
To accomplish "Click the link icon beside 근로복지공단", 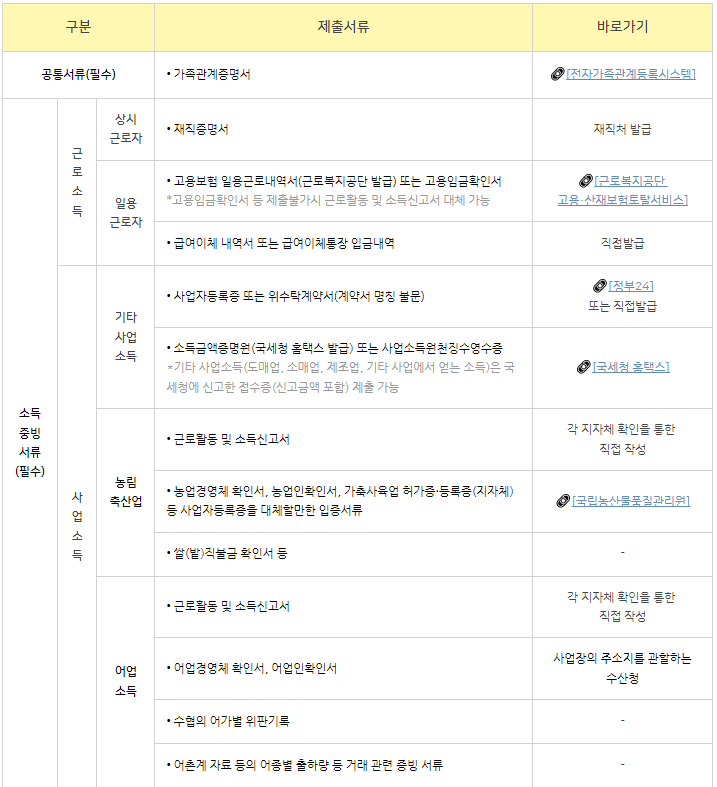I will 586,181.
